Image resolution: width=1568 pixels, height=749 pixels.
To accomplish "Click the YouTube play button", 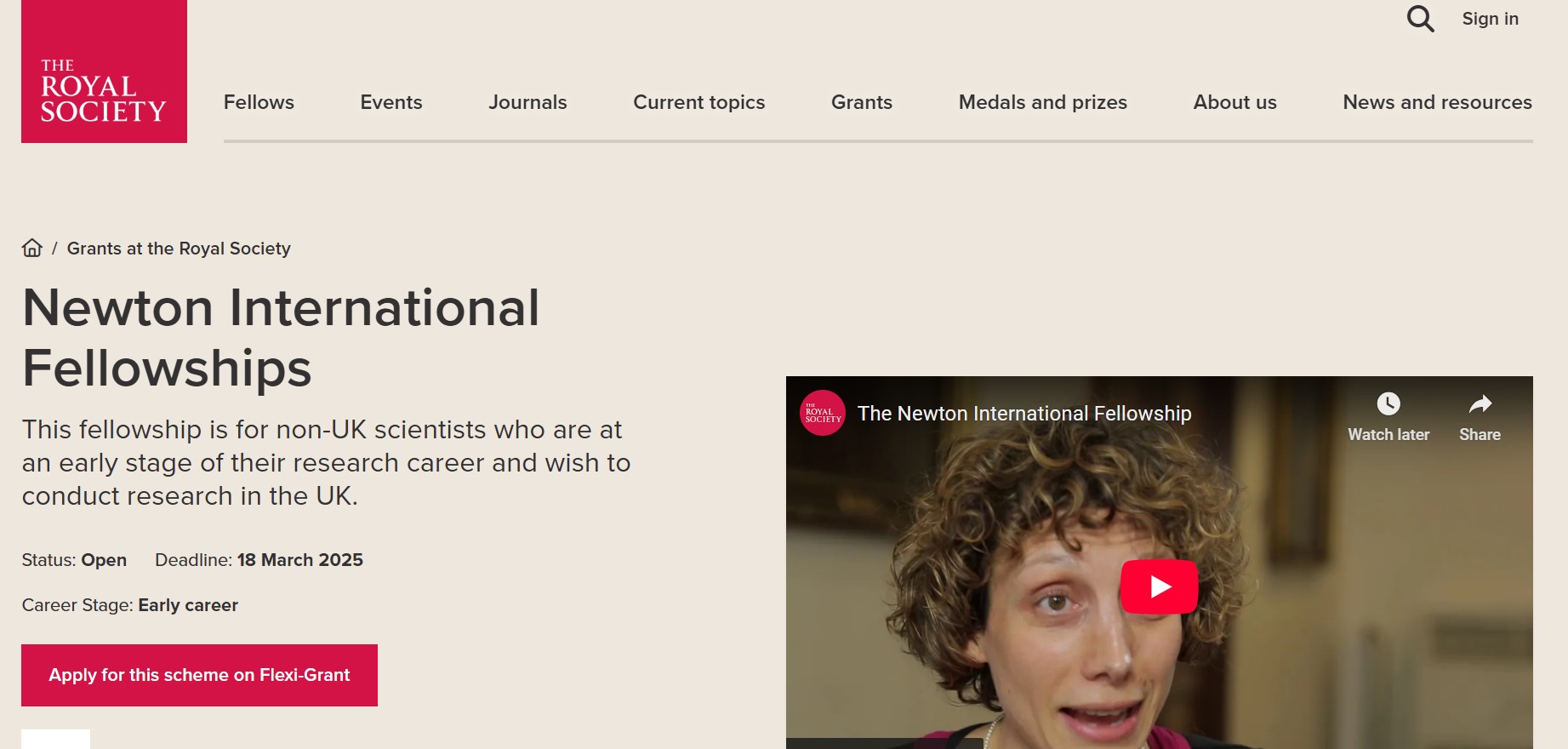I will (x=1159, y=586).
